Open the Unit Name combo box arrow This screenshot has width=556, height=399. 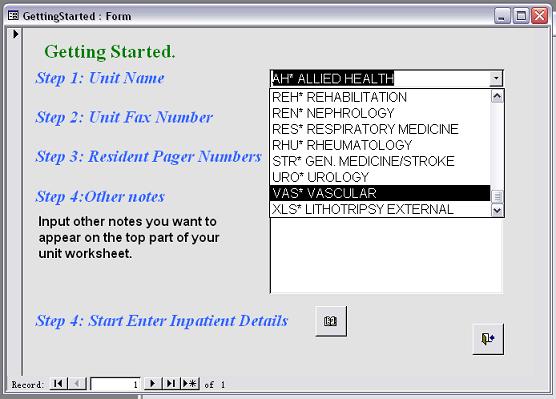[x=496, y=78]
